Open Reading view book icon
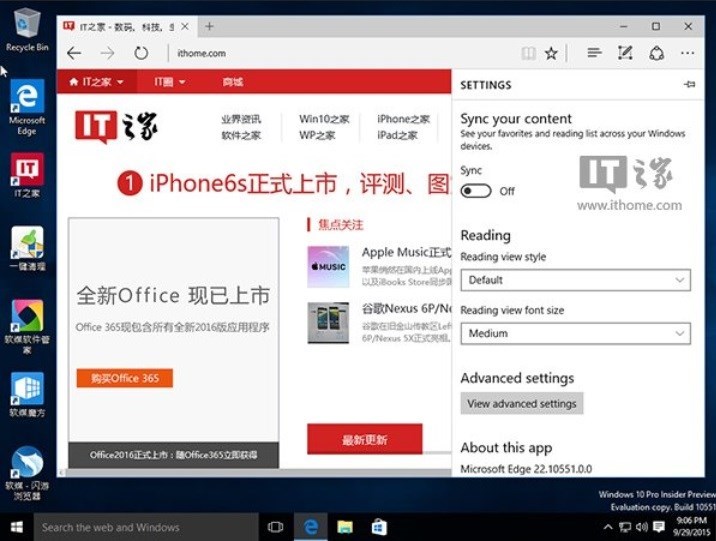The height and width of the screenshot is (541, 716). pos(529,53)
